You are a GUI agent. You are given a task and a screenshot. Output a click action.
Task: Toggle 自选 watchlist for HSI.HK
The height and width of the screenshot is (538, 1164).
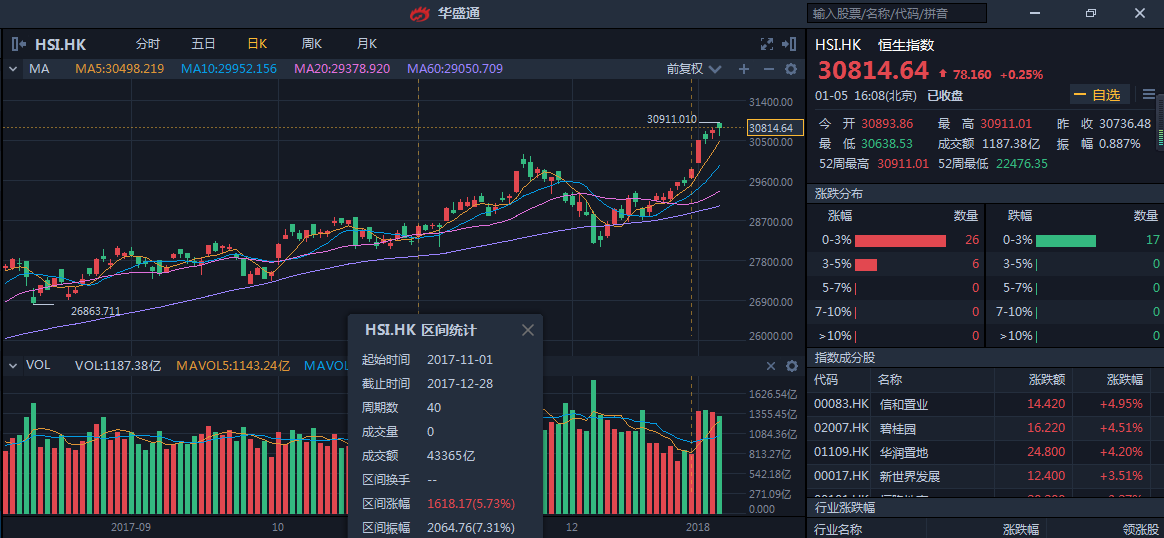coord(1099,95)
